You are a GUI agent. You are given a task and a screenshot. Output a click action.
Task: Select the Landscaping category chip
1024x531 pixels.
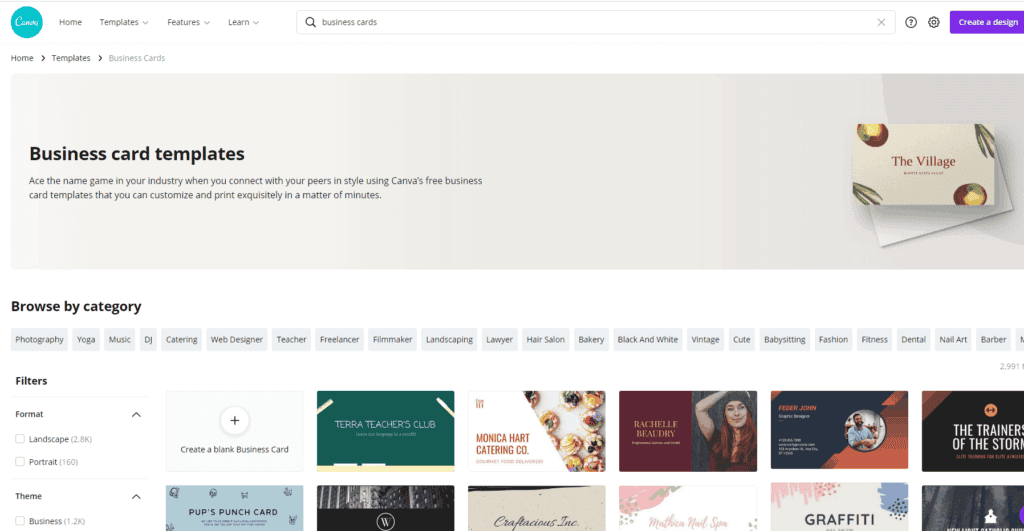449,340
